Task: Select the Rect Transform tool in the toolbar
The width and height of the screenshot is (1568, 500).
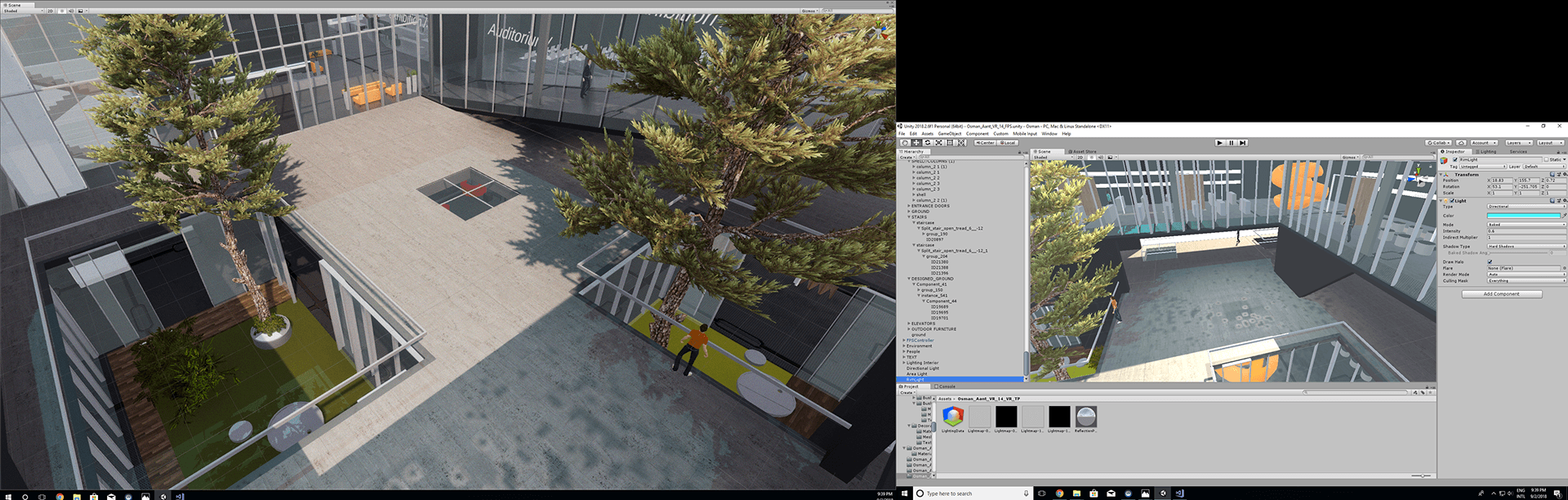Action: click(950, 143)
